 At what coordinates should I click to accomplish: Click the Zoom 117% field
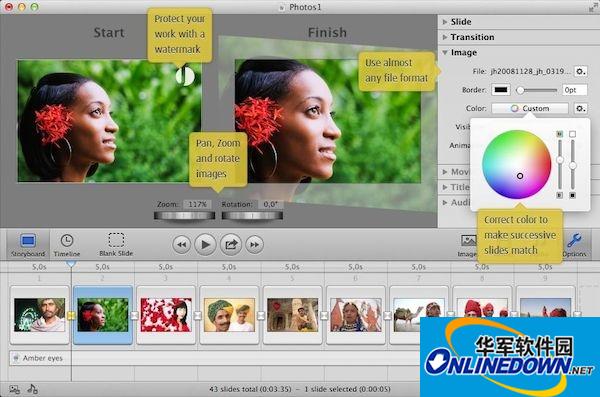point(197,204)
